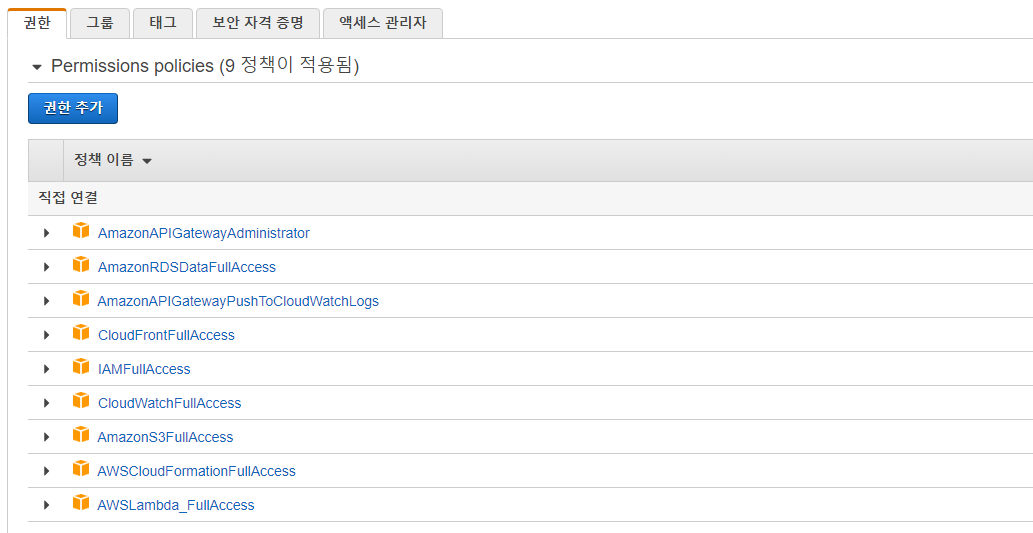Open the AmazonAPIGatewayAdministrator policy link
1033x533 pixels.
pyautogui.click(x=204, y=233)
